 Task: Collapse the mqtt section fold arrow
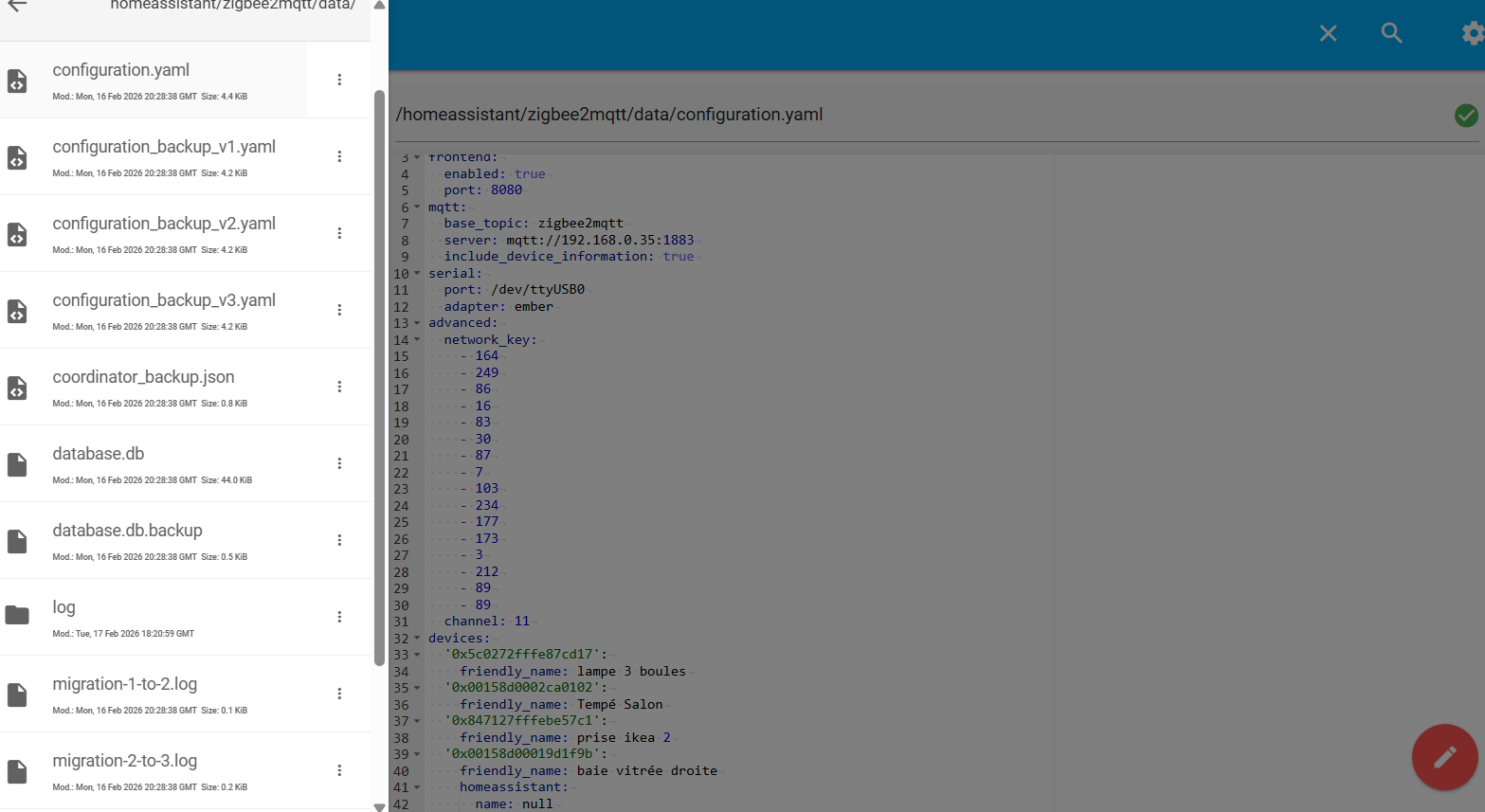417,207
